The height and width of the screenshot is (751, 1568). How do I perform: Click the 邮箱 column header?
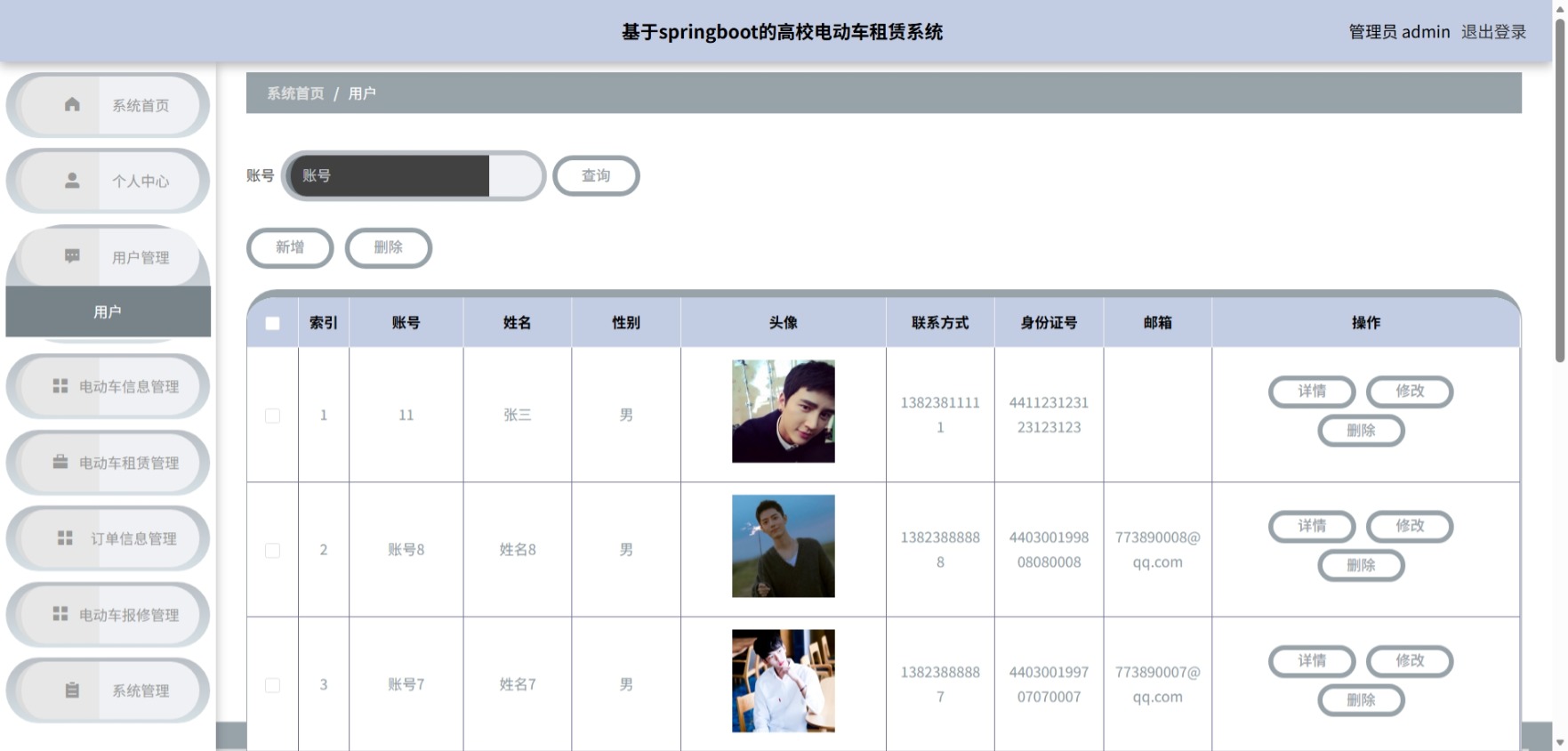pyautogui.click(x=1158, y=323)
